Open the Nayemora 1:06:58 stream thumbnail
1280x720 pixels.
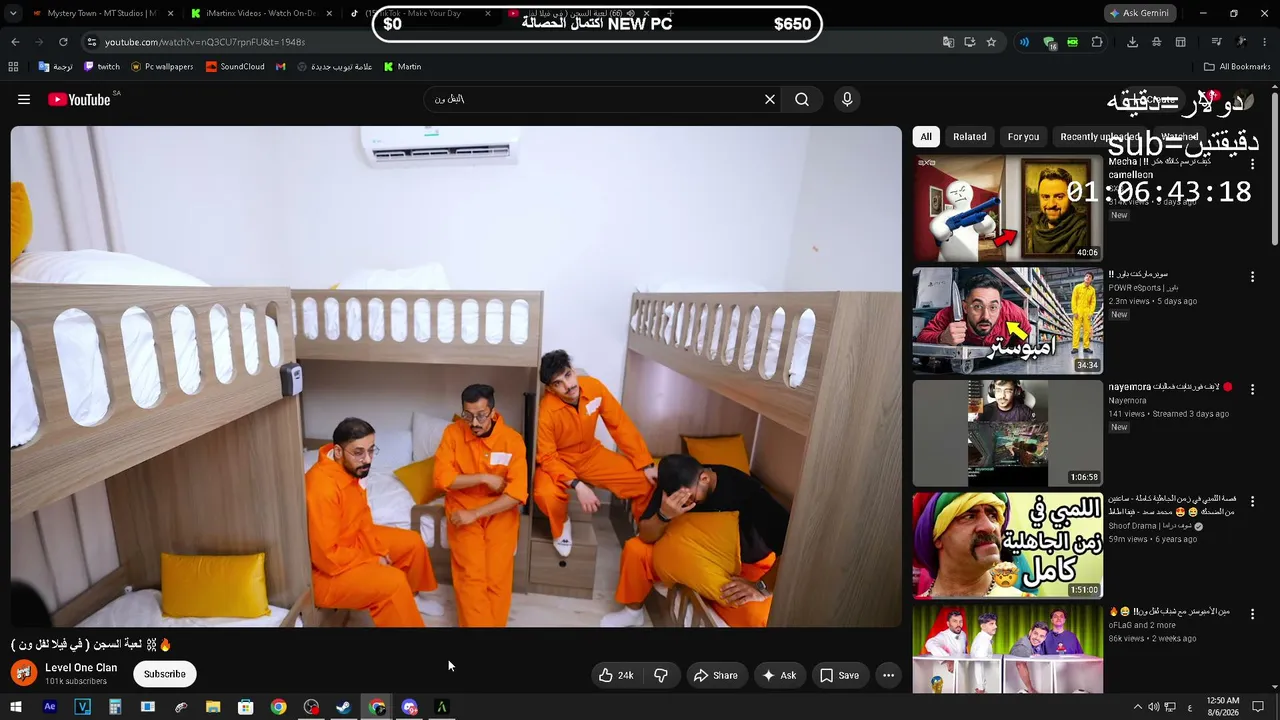pos(1008,433)
